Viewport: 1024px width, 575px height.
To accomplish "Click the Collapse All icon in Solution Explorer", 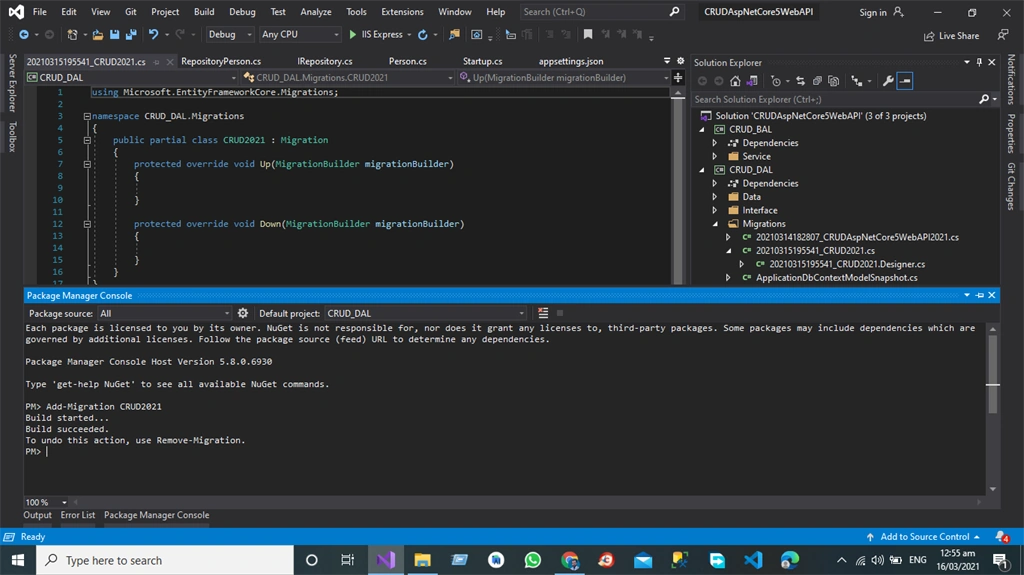I will coord(817,81).
